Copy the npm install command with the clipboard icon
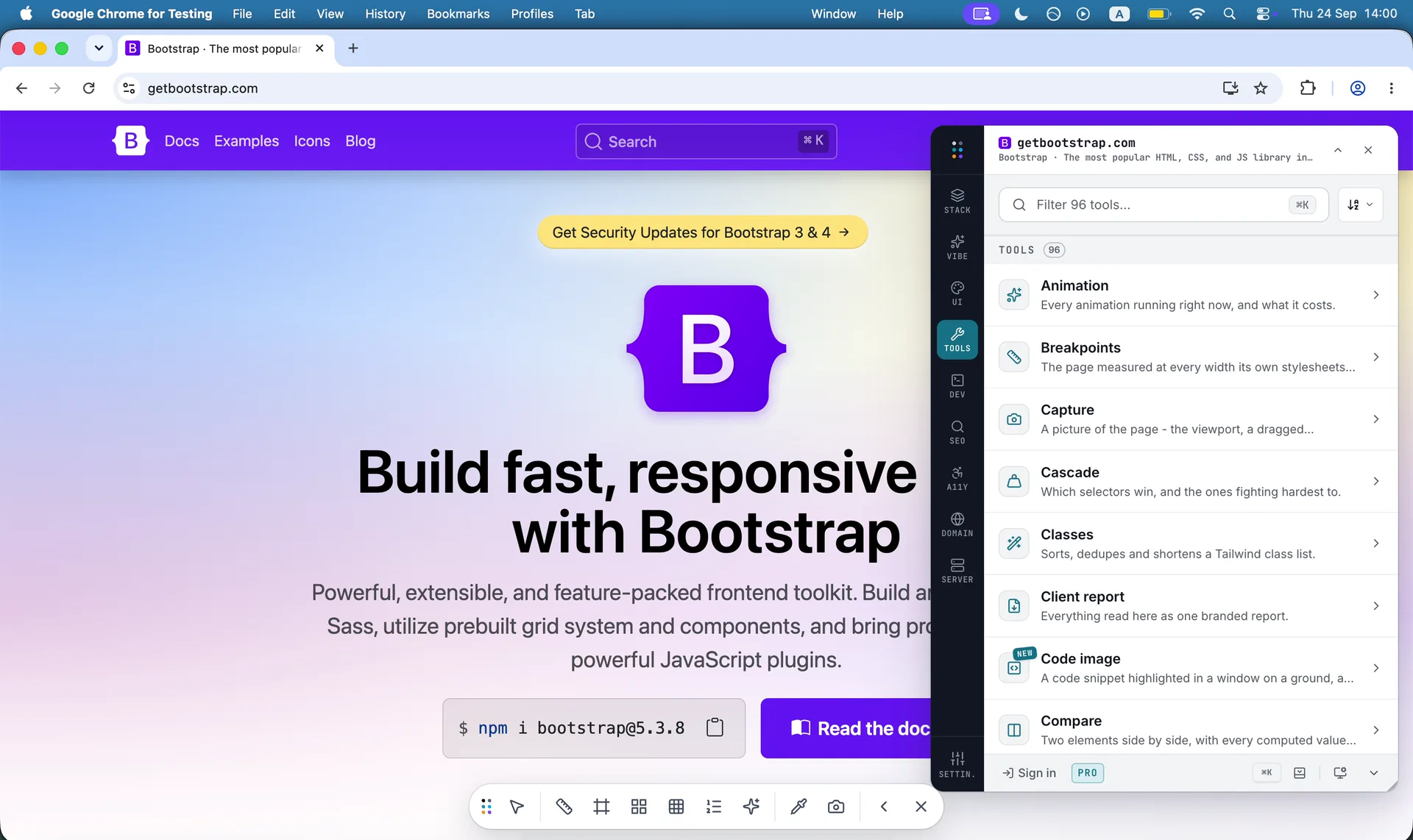The width and height of the screenshot is (1413, 840). tap(715, 727)
